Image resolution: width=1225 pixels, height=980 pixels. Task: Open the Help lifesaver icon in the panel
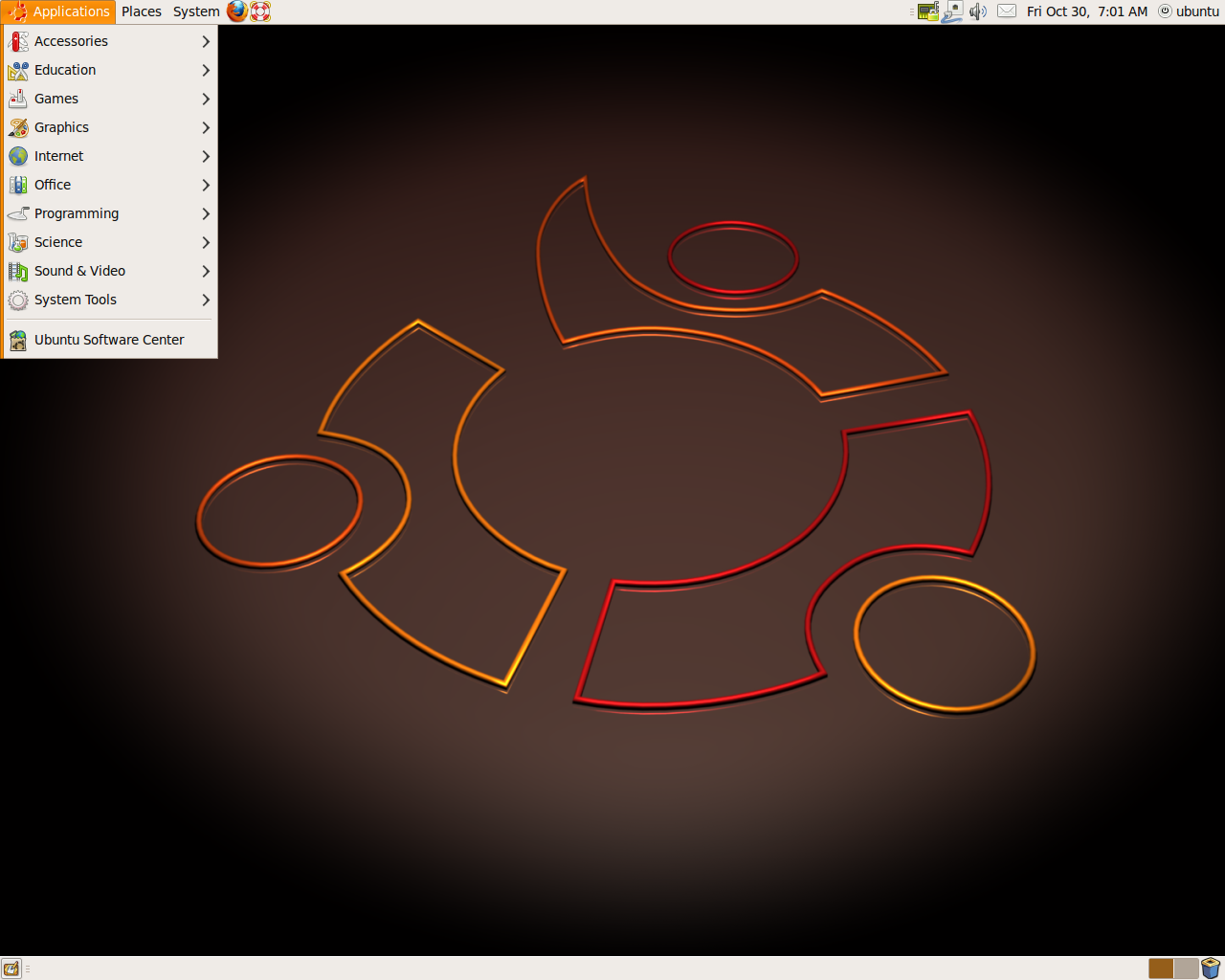tap(260, 11)
